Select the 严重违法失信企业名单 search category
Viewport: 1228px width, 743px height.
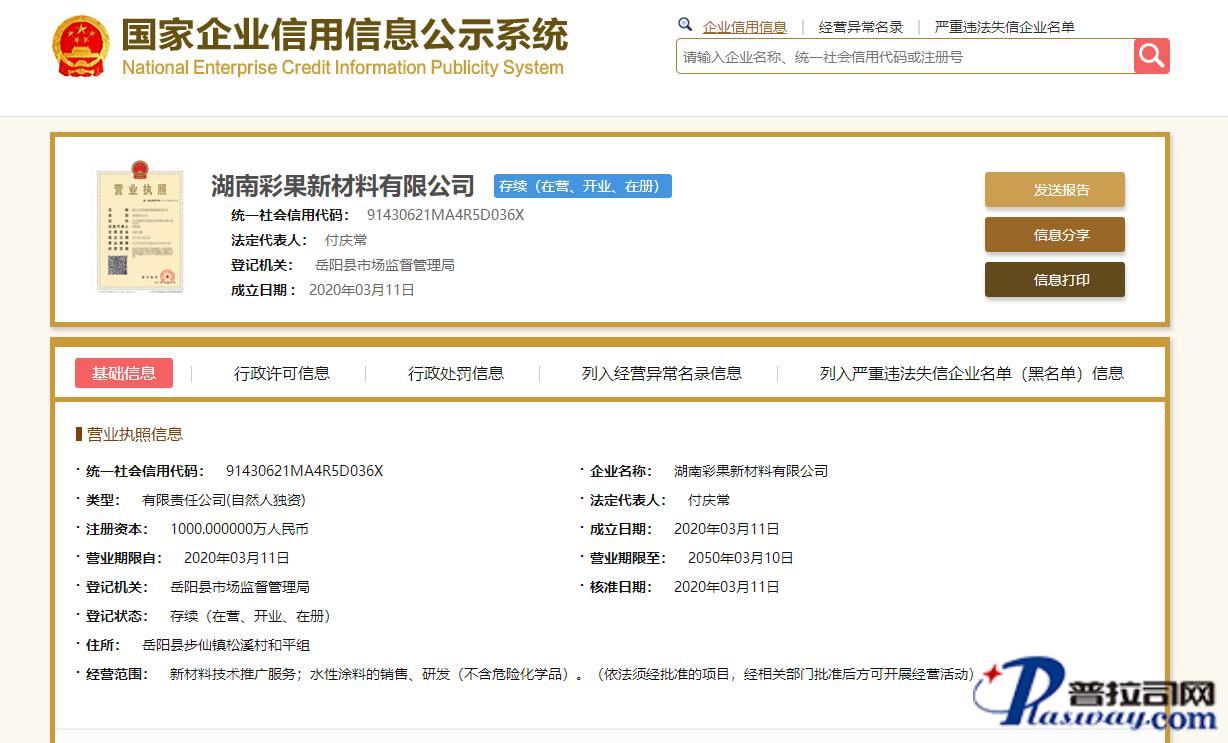pyautogui.click(x=1004, y=27)
